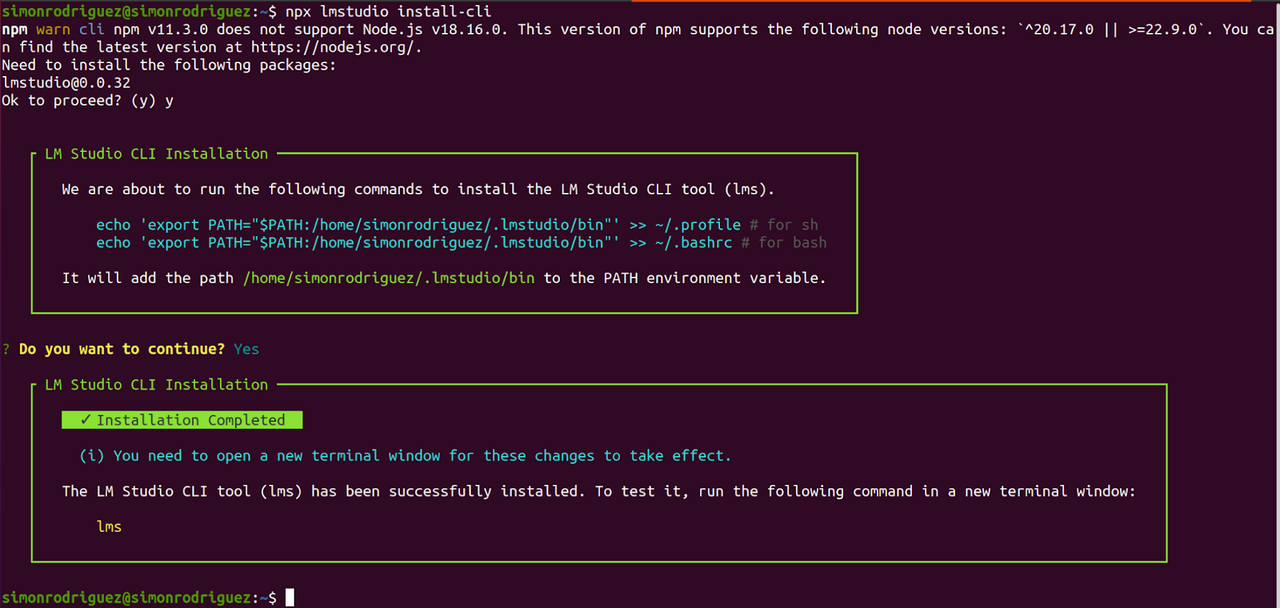Click the green Installation Completed badge
This screenshot has height=608, width=1280.
click(x=182, y=420)
